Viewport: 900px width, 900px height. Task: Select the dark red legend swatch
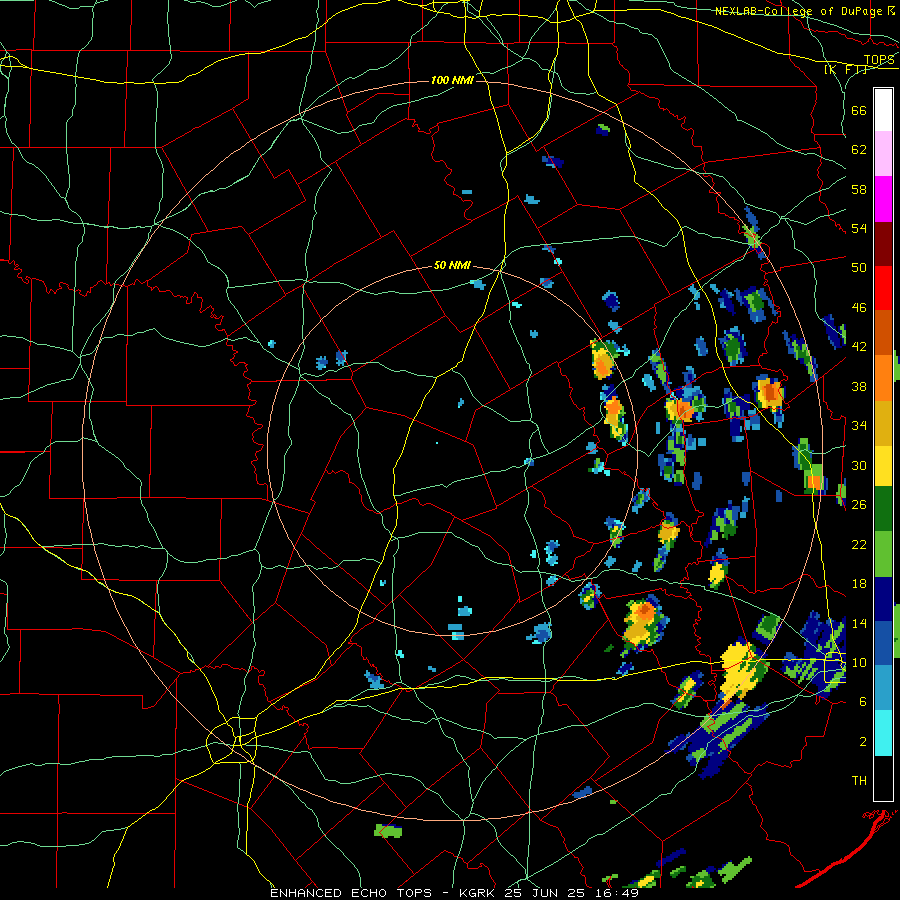(x=883, y=243)
